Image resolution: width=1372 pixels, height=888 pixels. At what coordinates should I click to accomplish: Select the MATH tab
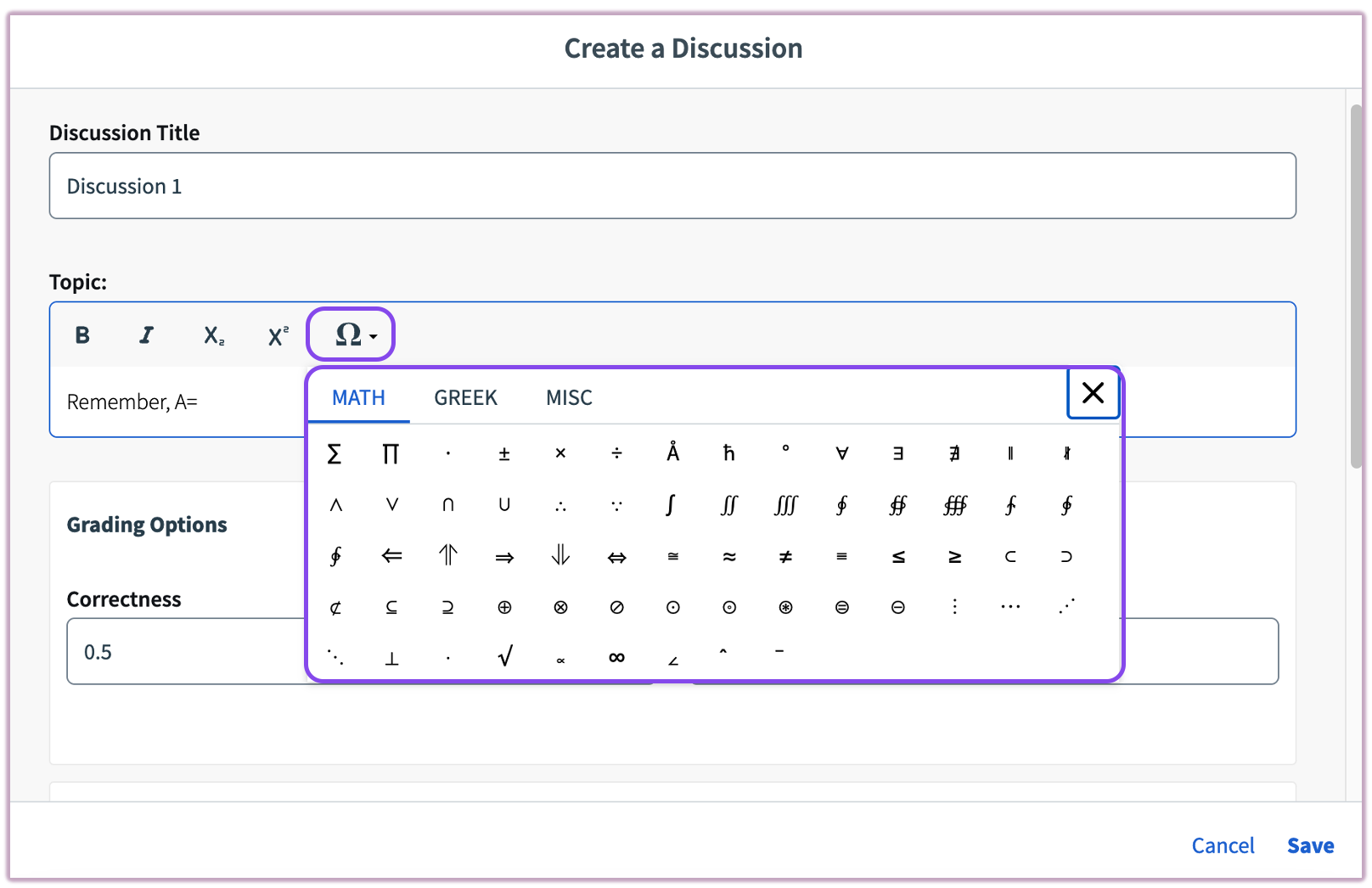click(358, 397)
